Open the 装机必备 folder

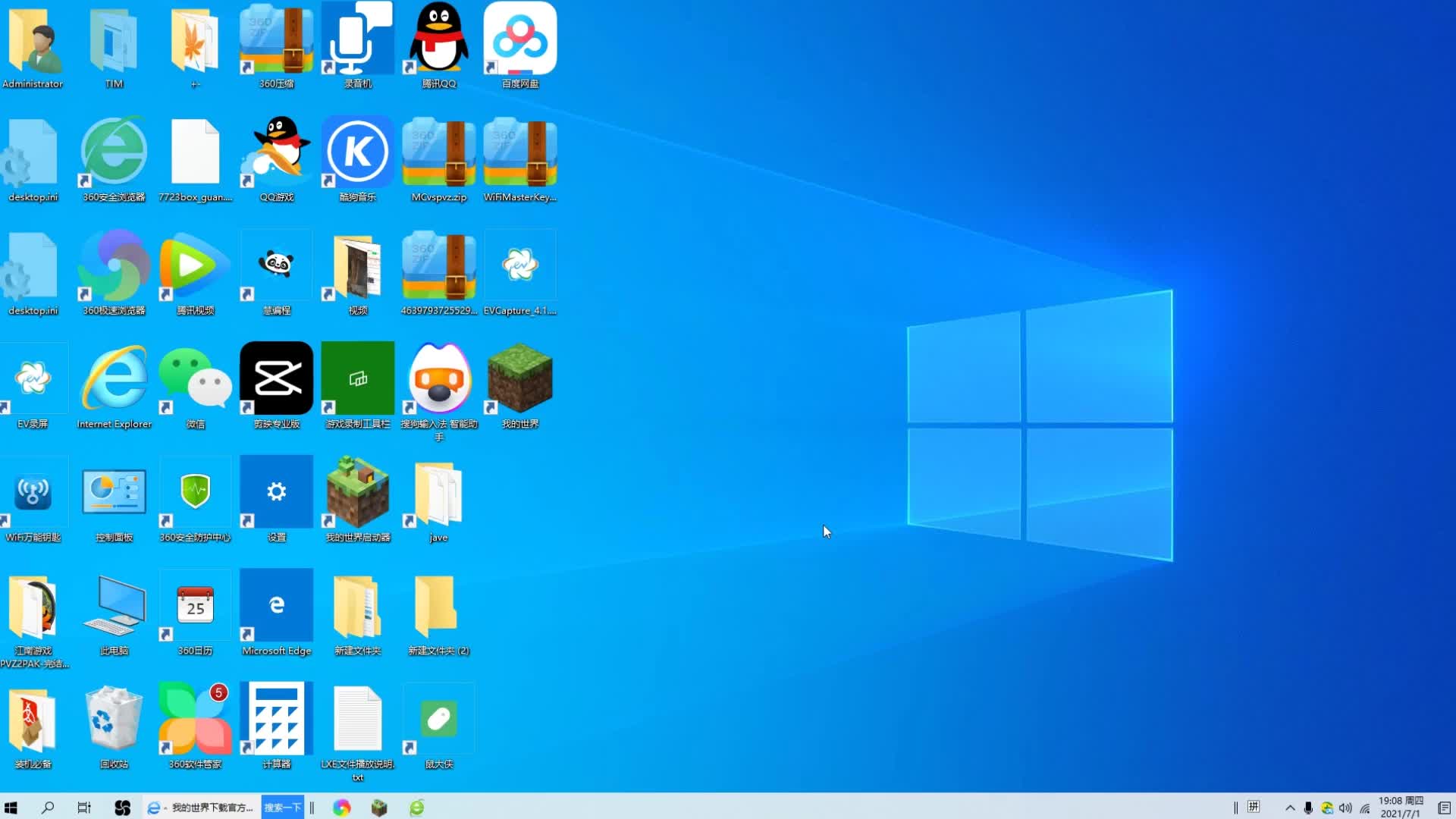click(x=33, y=726)
